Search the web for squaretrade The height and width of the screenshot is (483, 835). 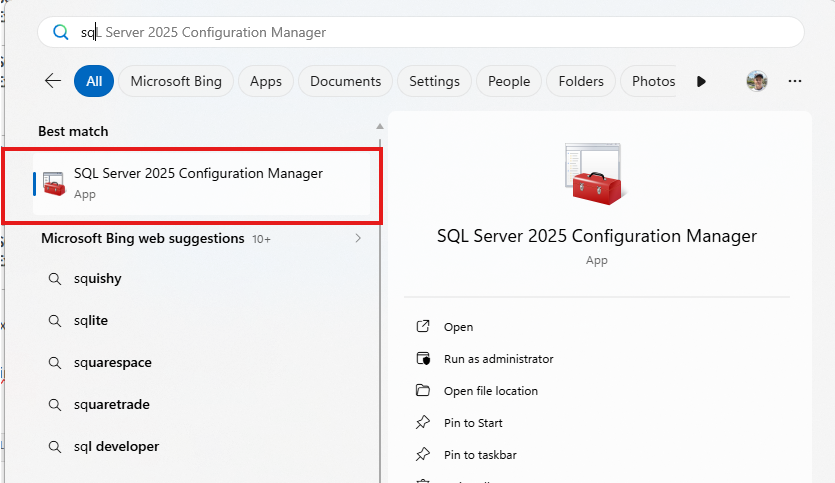coord(111,405)
